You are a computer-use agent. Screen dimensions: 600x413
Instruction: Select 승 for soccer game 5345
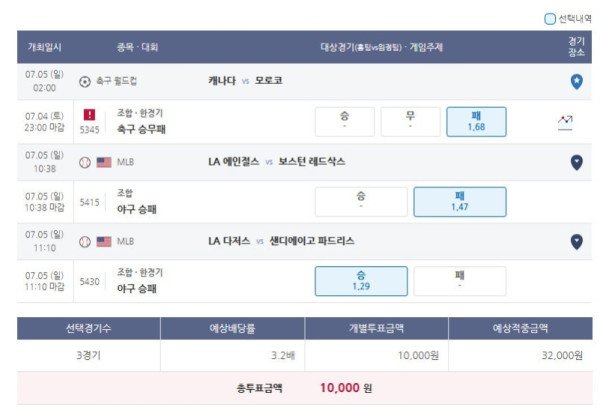[344, 122]
